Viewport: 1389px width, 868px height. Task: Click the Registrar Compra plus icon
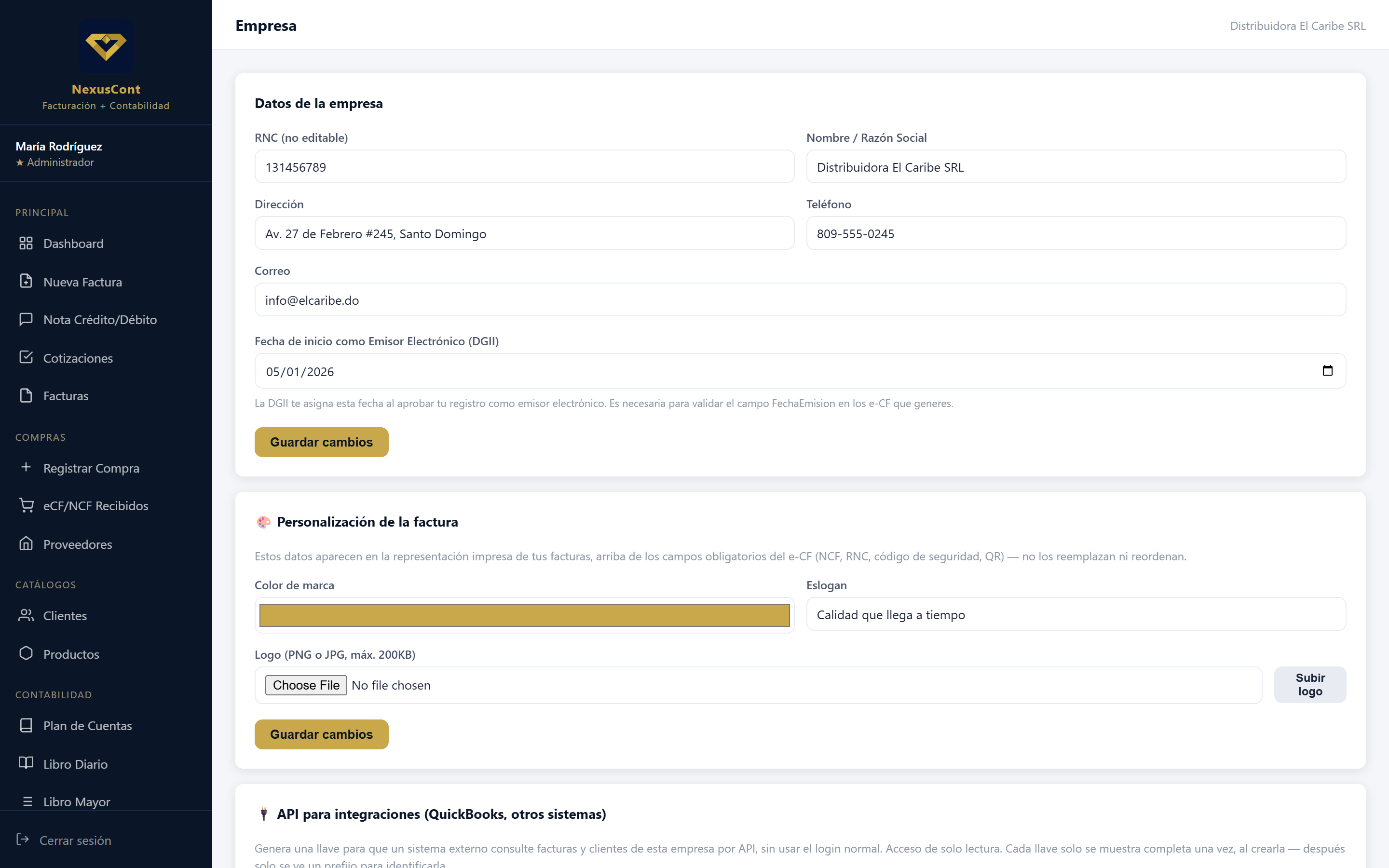pyautogui.click(x=26, y=467)
